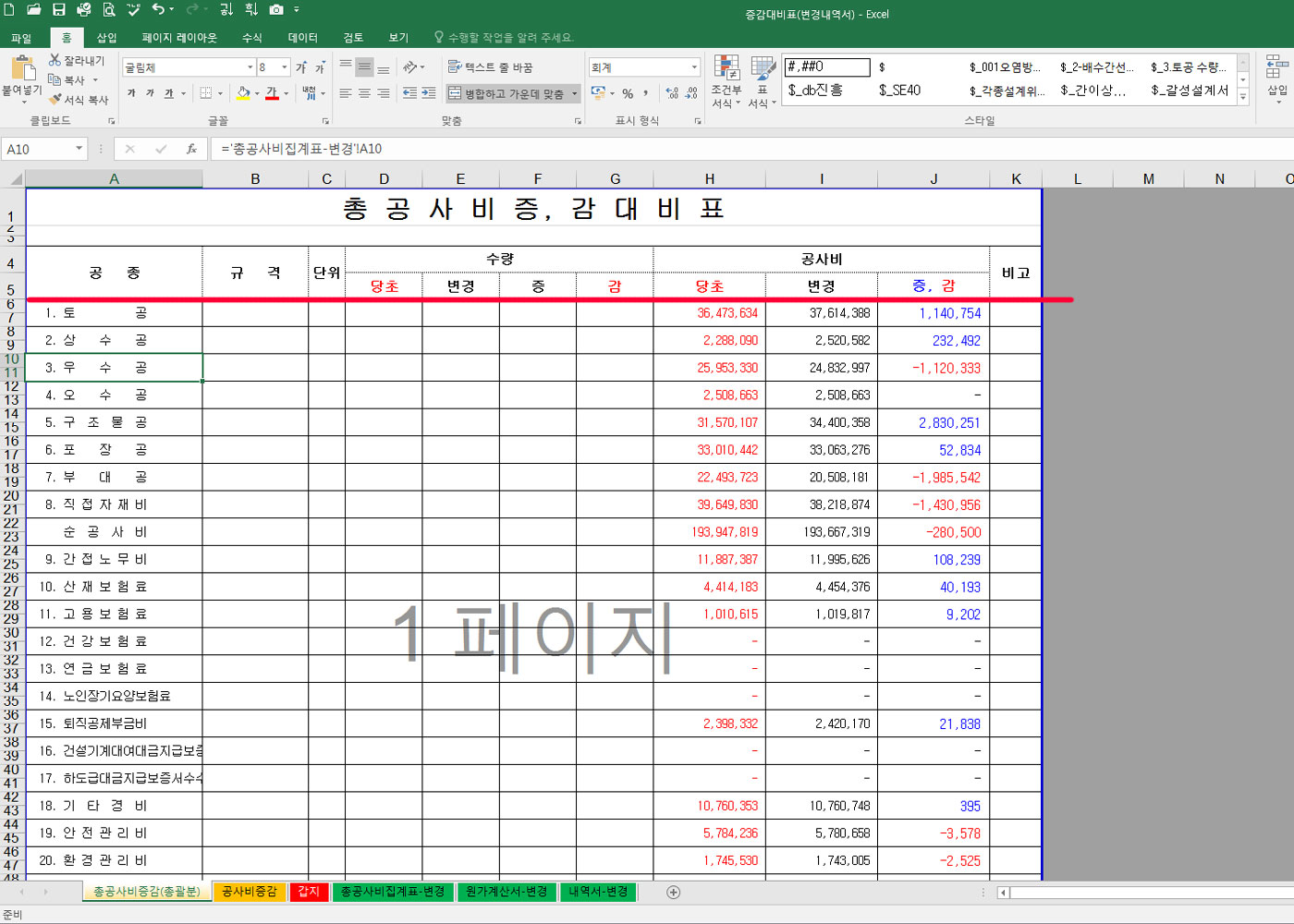The height and width of the screenshot is (924, 1294).
Task: Open Conditional Formatting (조건부 서식)
Action: click(x=726, y=81)
